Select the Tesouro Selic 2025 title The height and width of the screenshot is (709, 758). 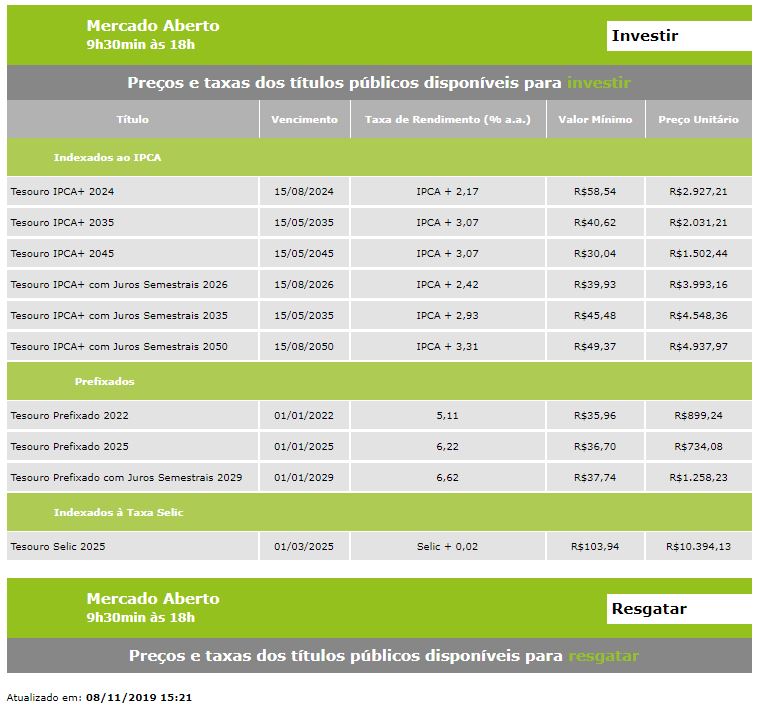pyautogui.click(x=57, y=547)
